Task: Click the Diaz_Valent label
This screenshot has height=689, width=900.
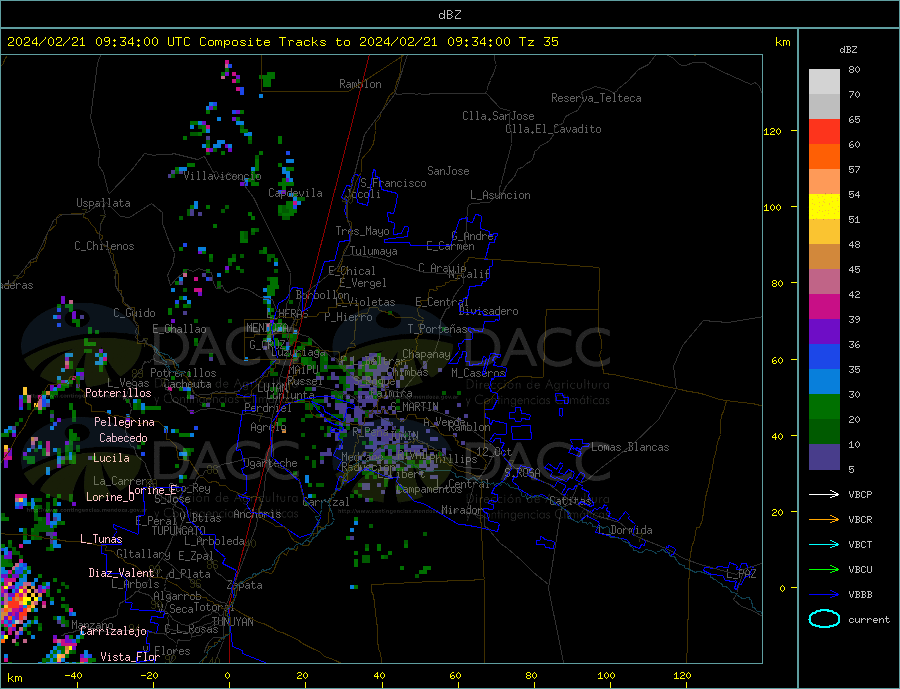Action: [x=121, y=573]
